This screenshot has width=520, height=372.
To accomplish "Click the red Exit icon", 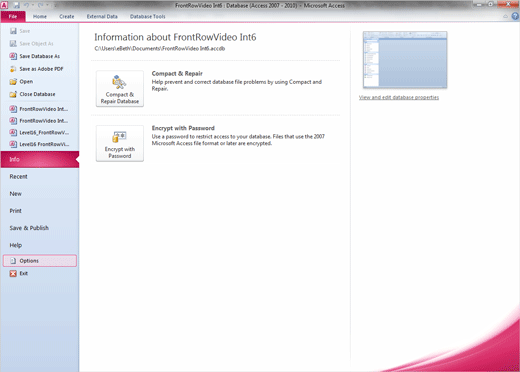I will click(13, 274).
